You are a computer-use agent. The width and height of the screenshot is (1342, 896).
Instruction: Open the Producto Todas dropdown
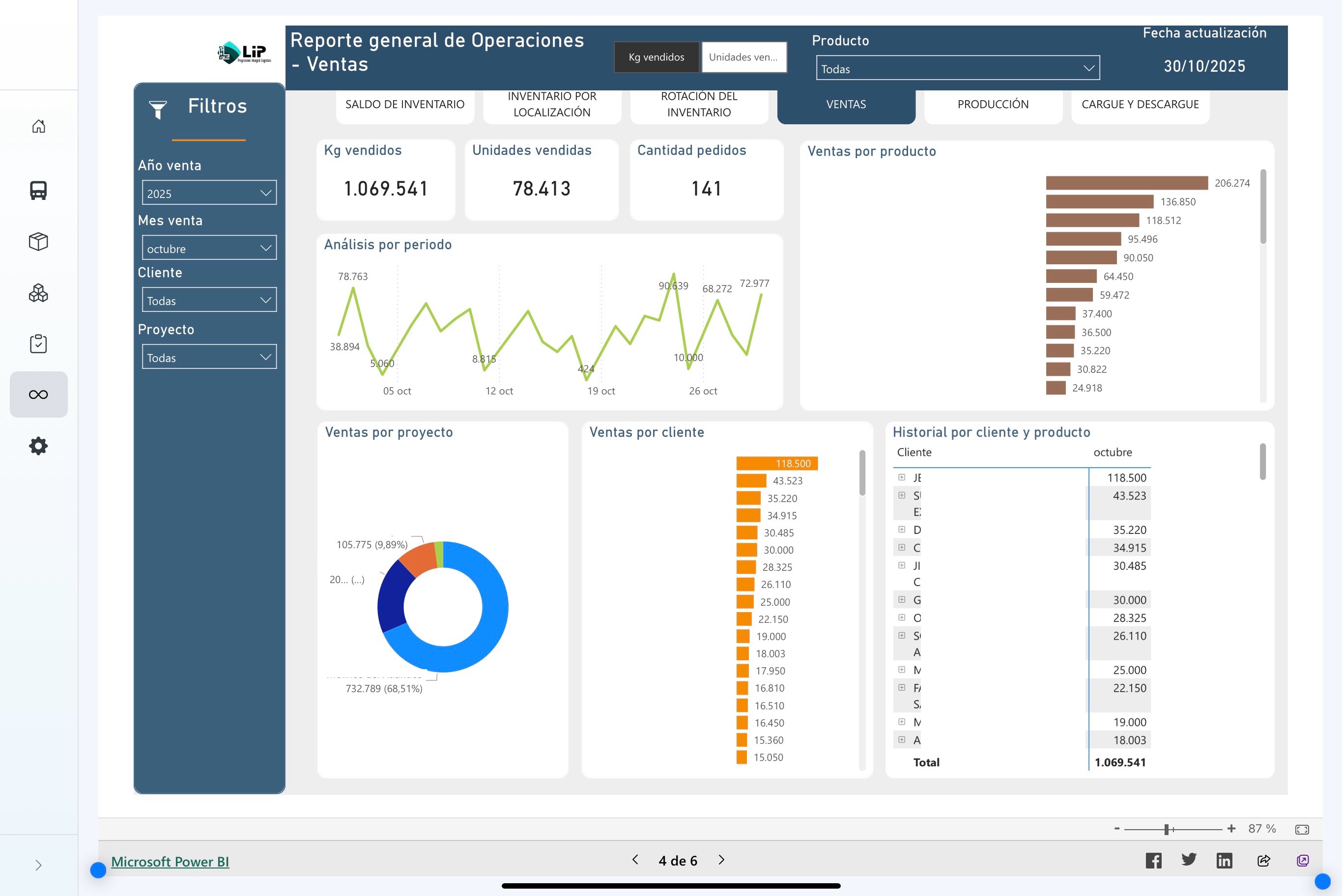[x=957, y=68]
